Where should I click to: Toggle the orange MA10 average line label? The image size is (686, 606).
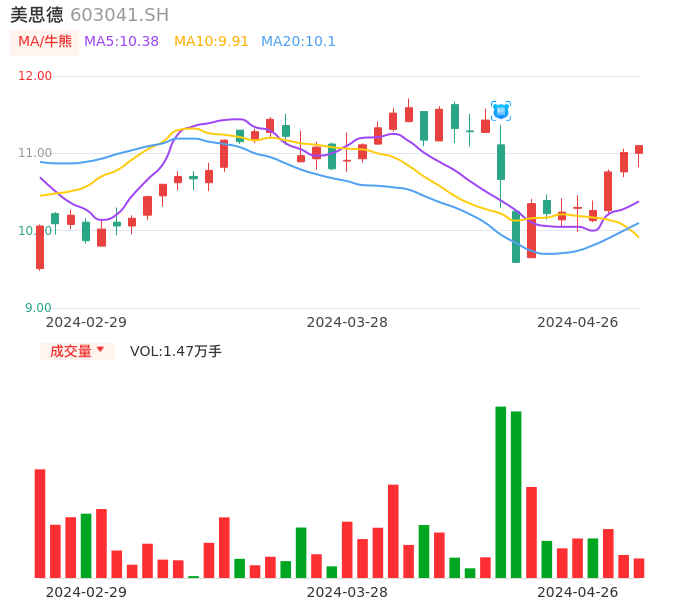coord(211,42)
